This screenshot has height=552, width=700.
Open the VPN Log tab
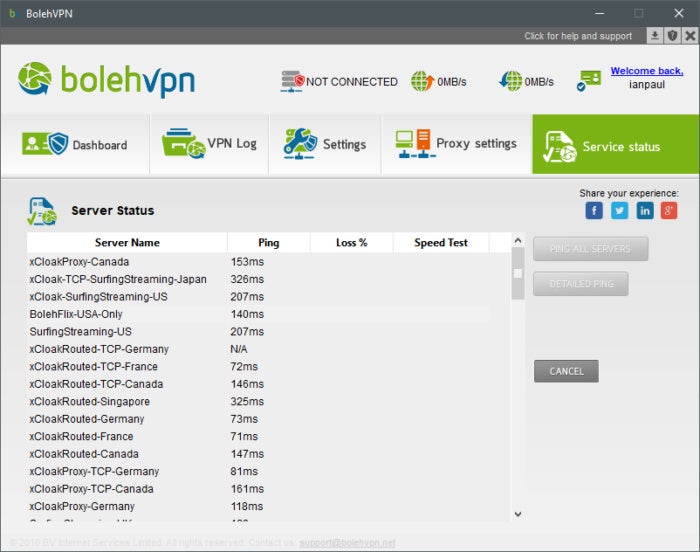(209, 144)
